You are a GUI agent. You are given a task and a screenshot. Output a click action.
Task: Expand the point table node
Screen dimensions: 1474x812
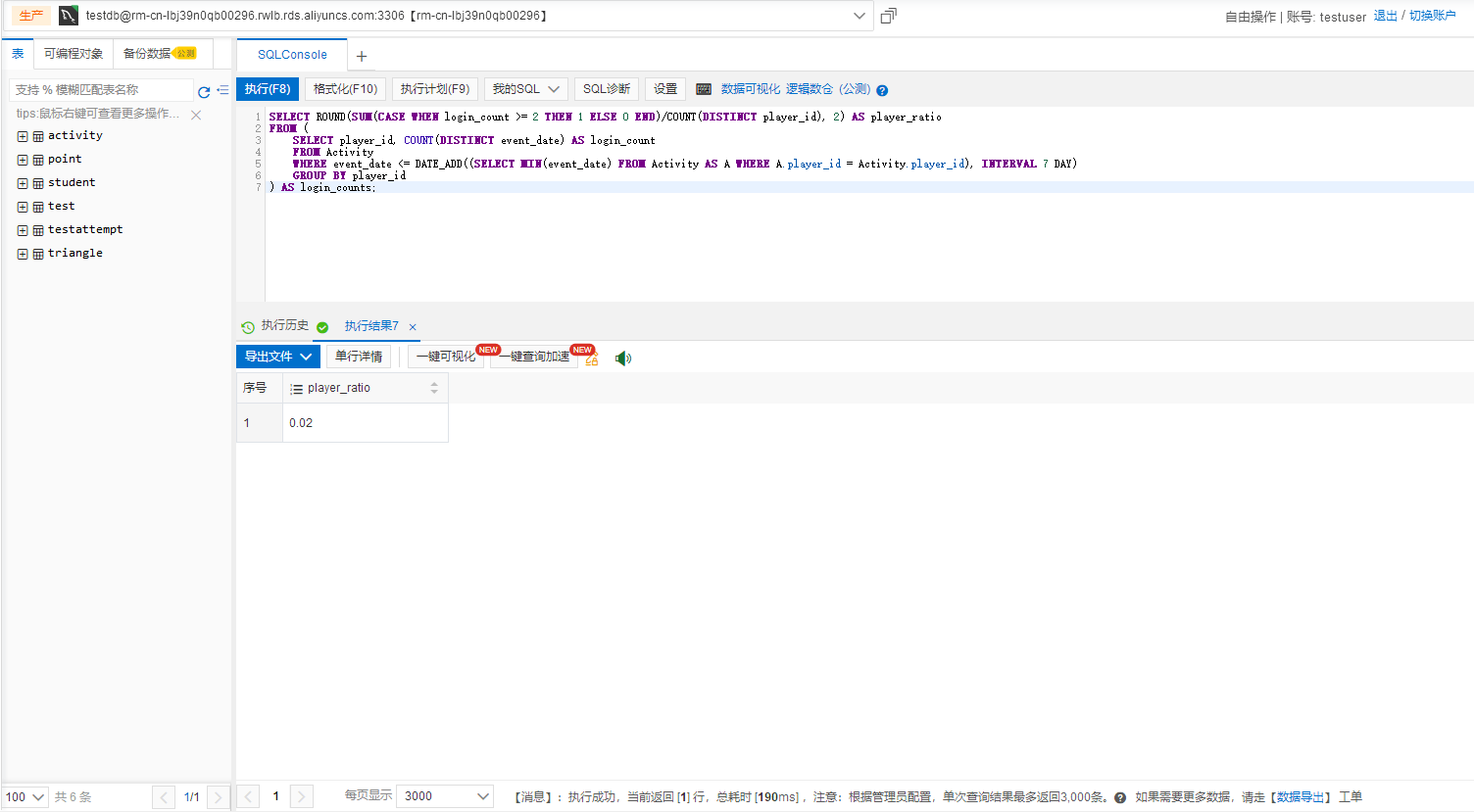coord(23,160)
